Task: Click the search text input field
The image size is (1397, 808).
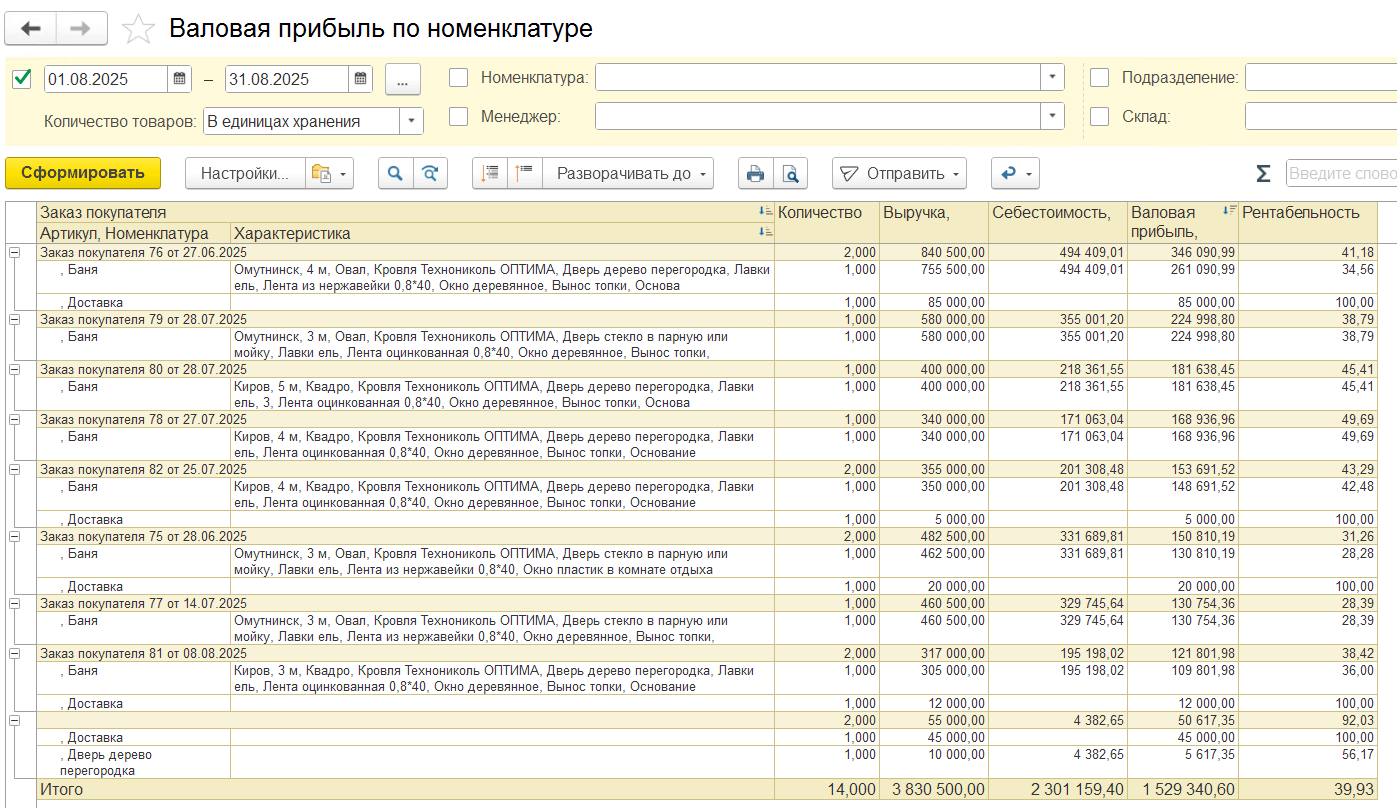Action: (1340, 174)
